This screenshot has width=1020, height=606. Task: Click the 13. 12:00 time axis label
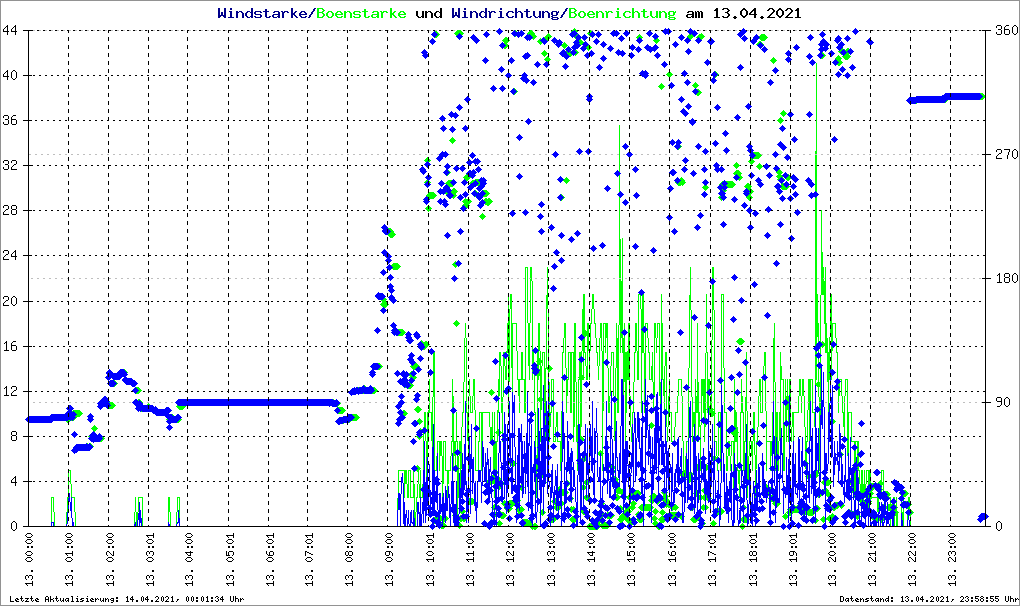point(512,560)
